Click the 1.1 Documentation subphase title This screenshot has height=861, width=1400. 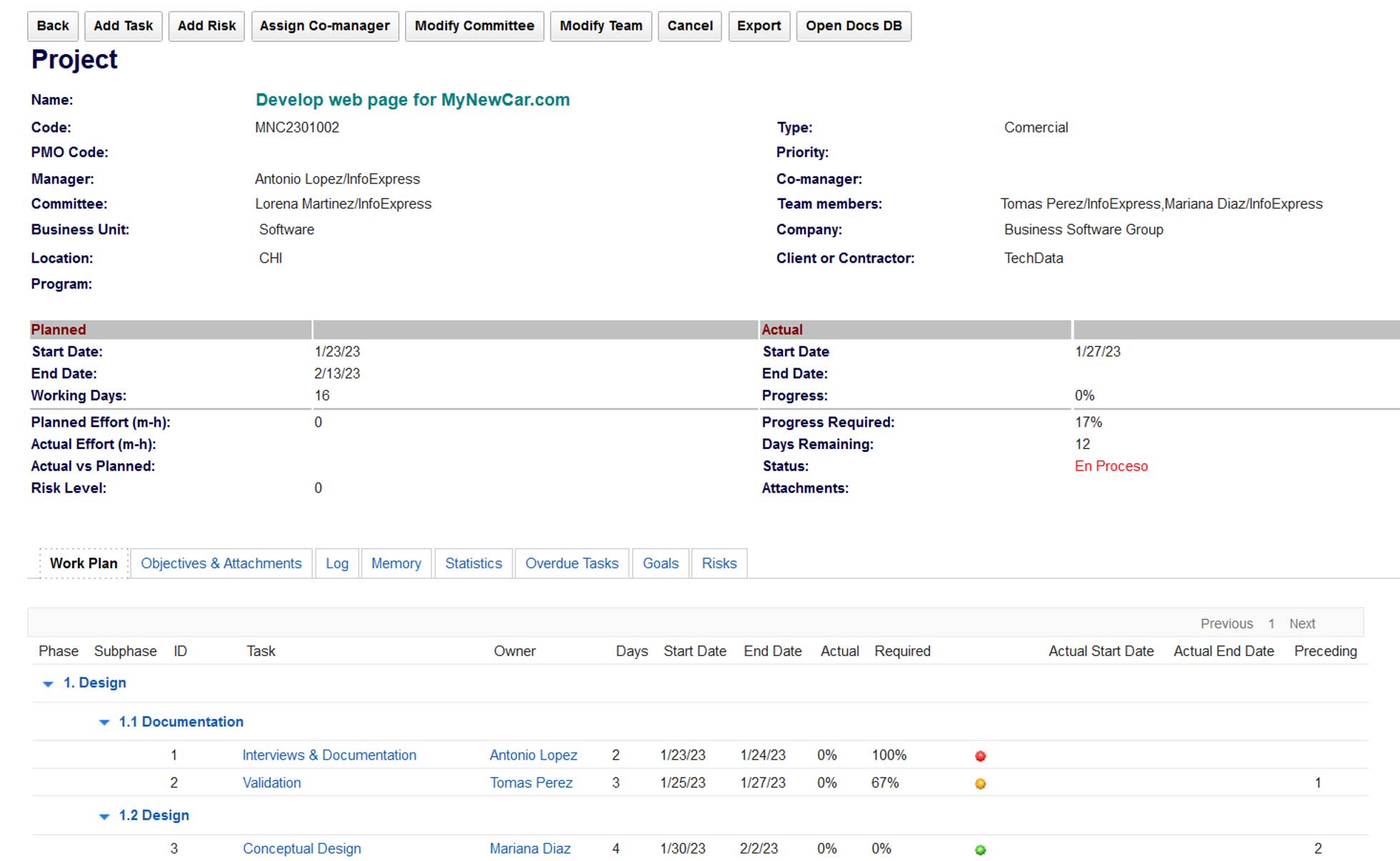click(181, 722)
